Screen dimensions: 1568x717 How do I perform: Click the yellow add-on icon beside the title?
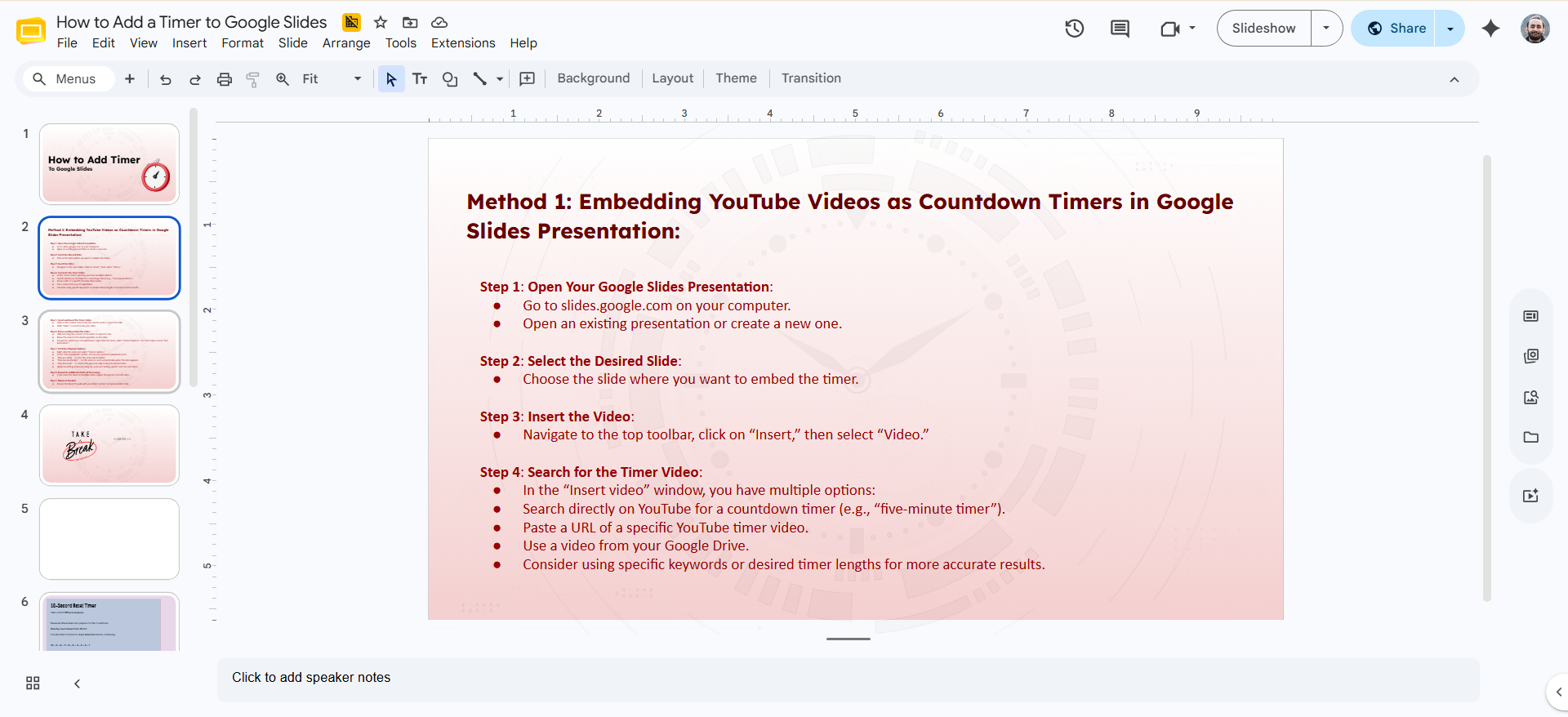(351, 22)
